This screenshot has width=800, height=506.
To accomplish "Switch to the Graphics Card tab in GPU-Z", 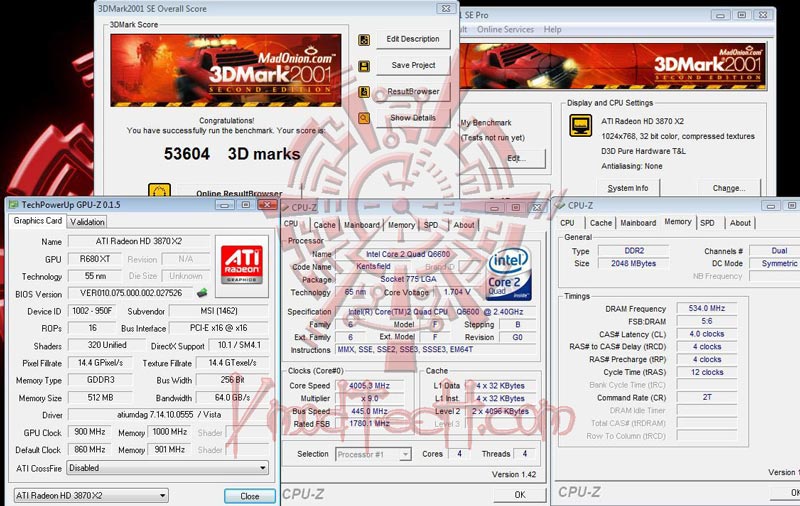I will (x=37, y=221).
